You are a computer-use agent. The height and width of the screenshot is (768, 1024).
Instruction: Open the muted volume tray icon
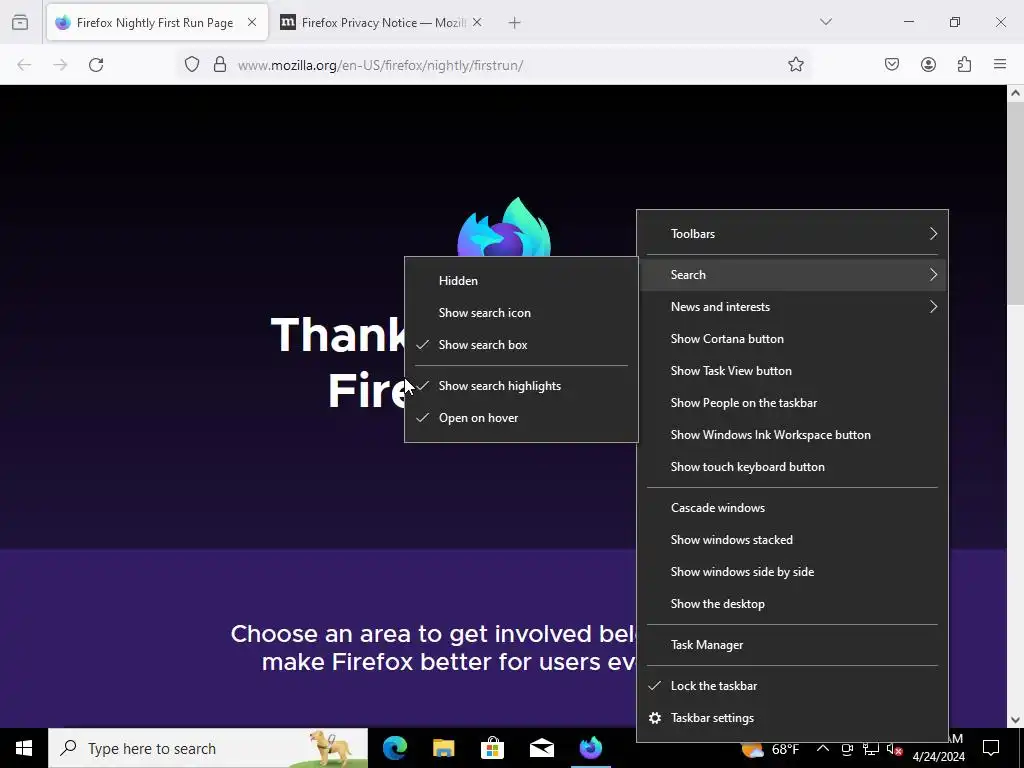pos(894,749)
